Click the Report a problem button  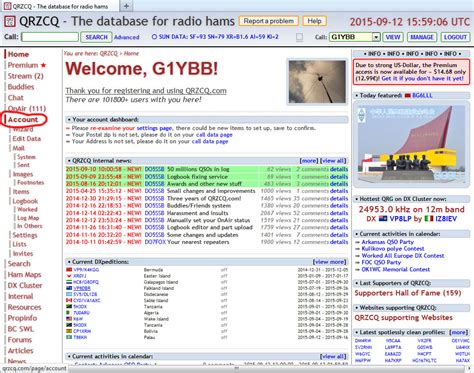click(x=269, y=21)
